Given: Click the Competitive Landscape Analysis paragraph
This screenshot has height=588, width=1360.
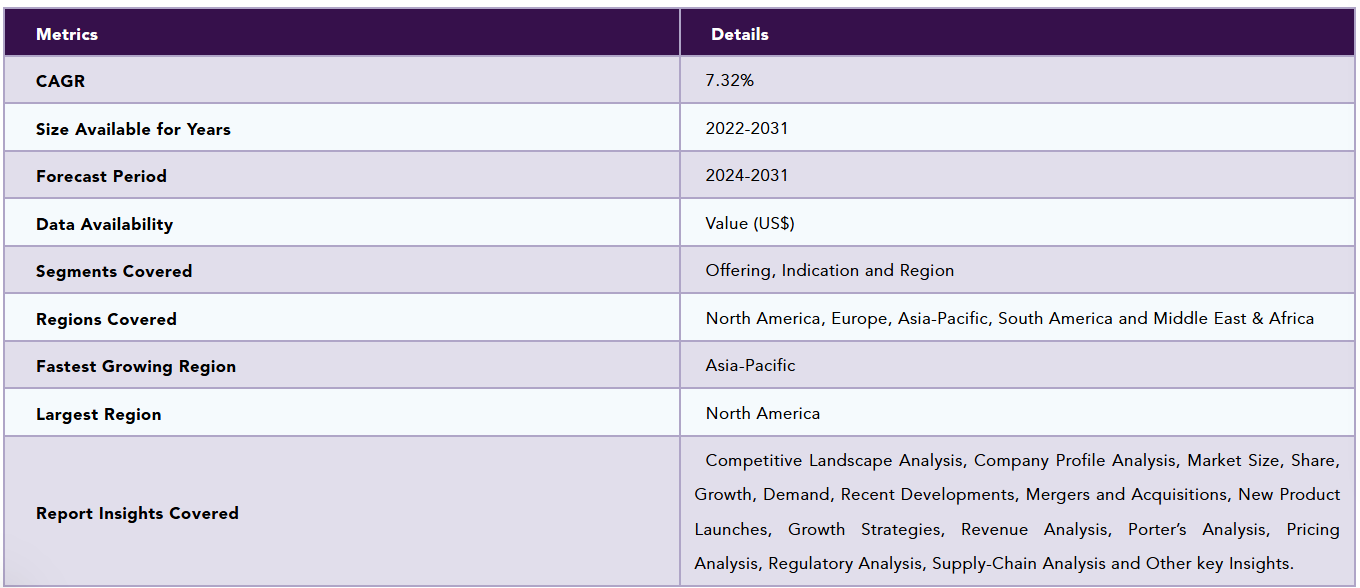Looking at the screenshot, I should pos(1017,512).
